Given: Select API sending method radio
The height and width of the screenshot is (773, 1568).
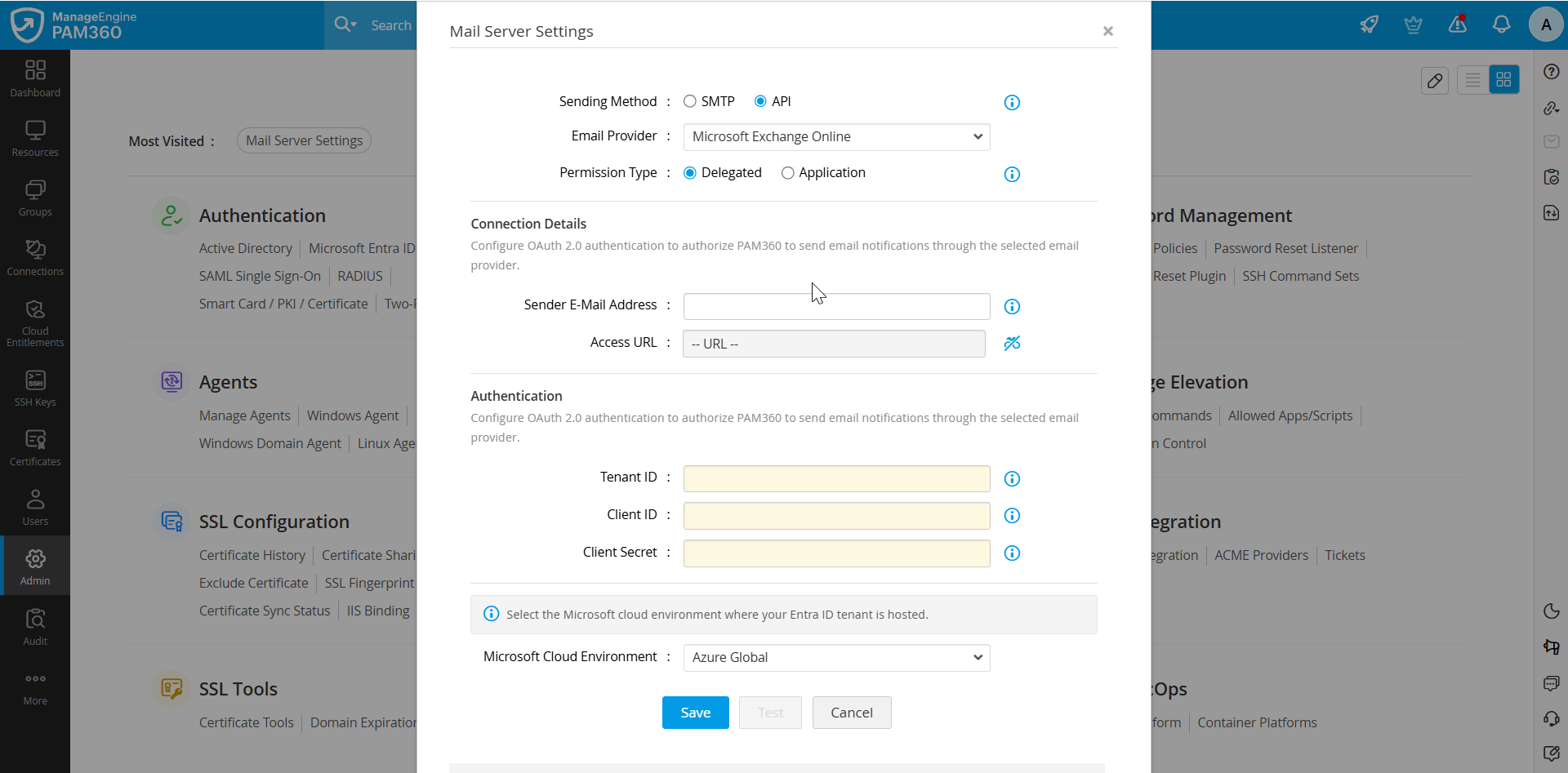Looking at the screenshot, I should (760, 101).
